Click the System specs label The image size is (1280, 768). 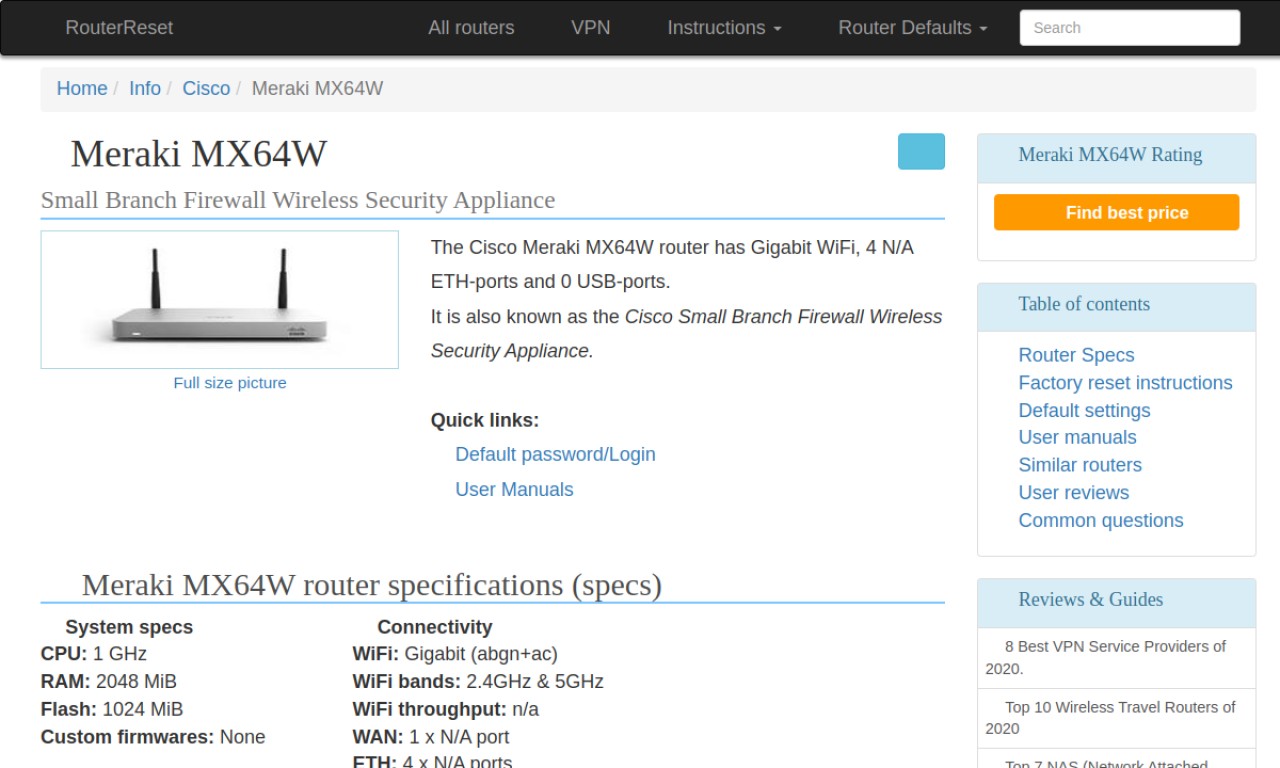[129, 627]
